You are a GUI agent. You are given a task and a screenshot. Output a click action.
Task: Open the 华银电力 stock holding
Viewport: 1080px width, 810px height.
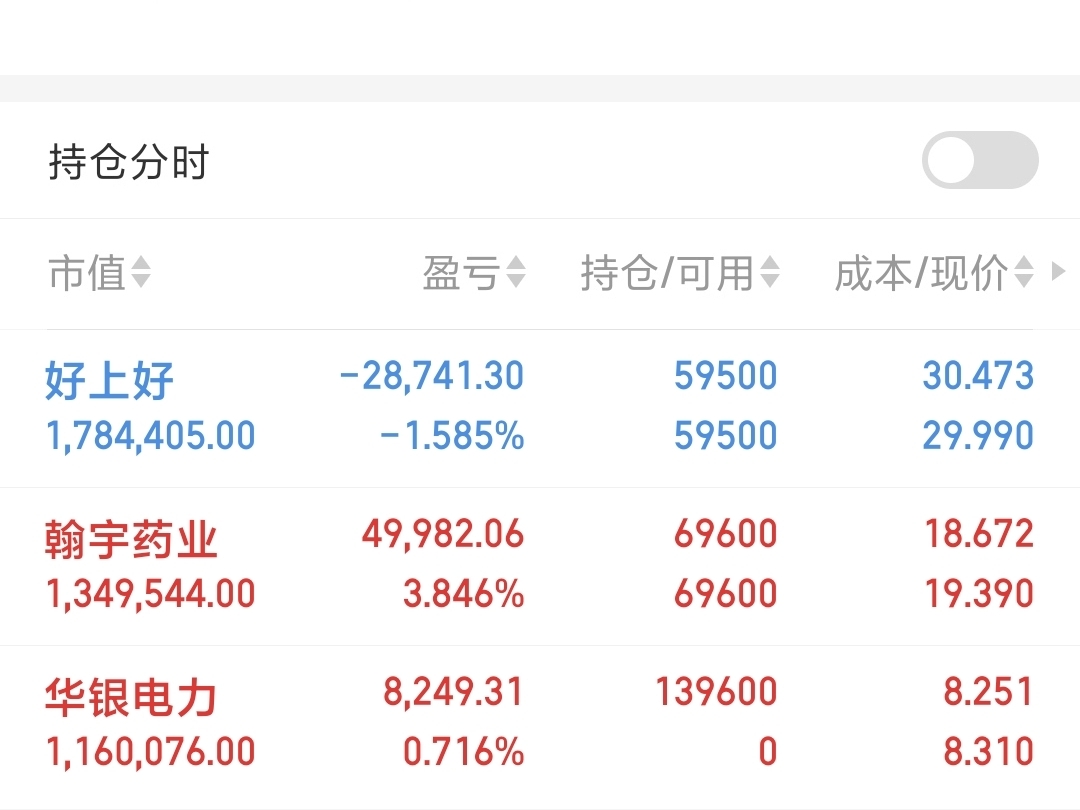tap(540, 725)
